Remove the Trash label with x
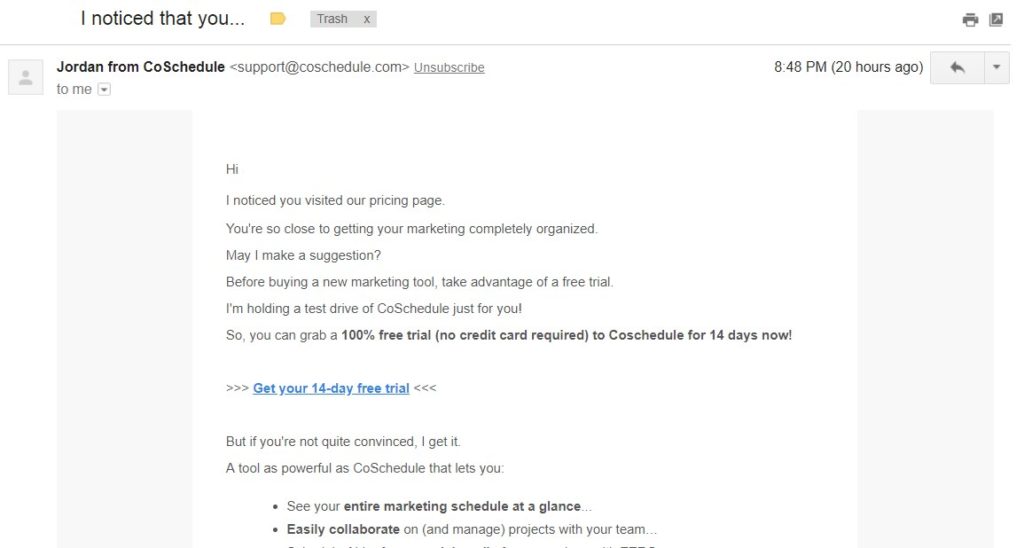This screenshot has width=1024, height=548. [x=367, y=20]
